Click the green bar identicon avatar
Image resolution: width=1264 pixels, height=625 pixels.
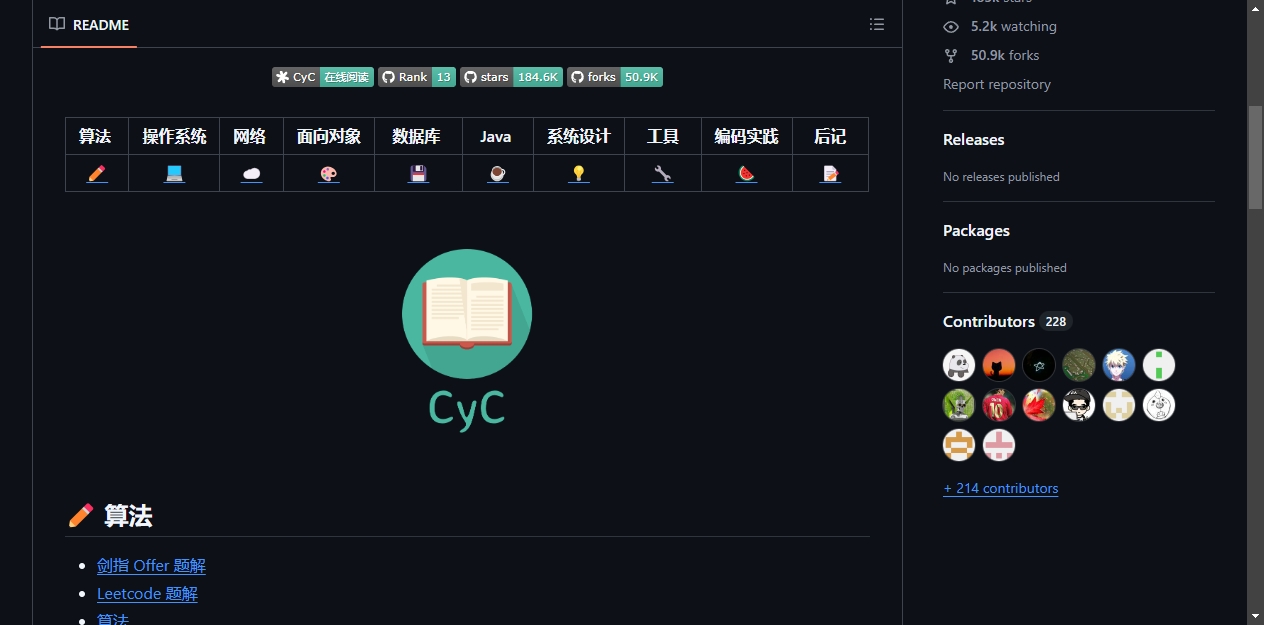click(x=1159, y=365)
